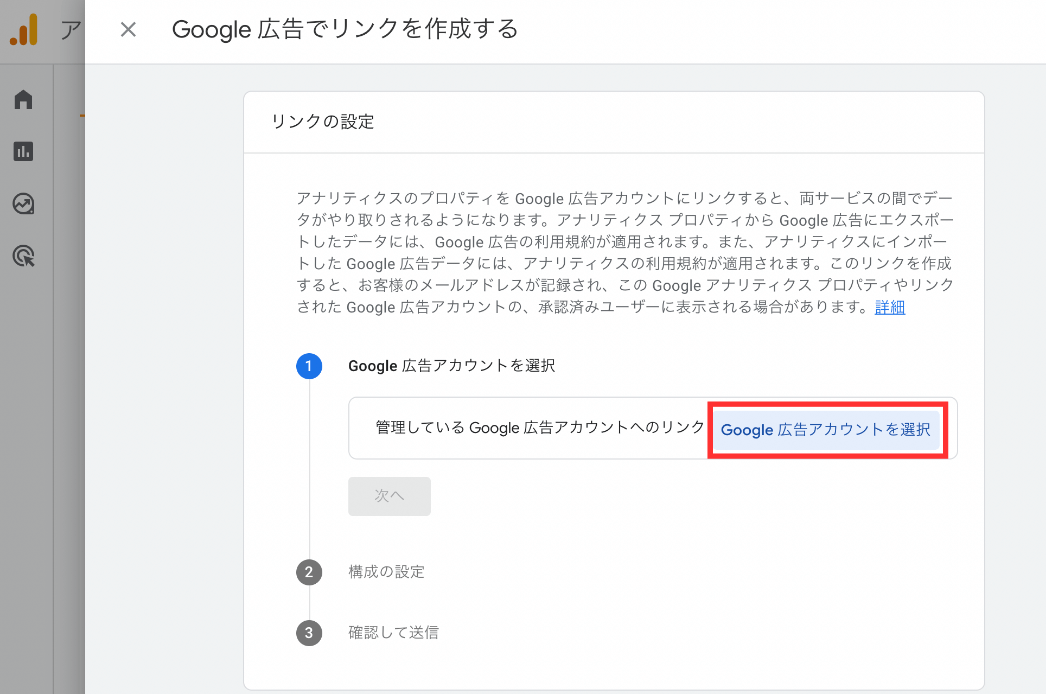Click the Google Analytics logo
The height and width of the screenshot is (694, 1046).
tap(24, 30)
